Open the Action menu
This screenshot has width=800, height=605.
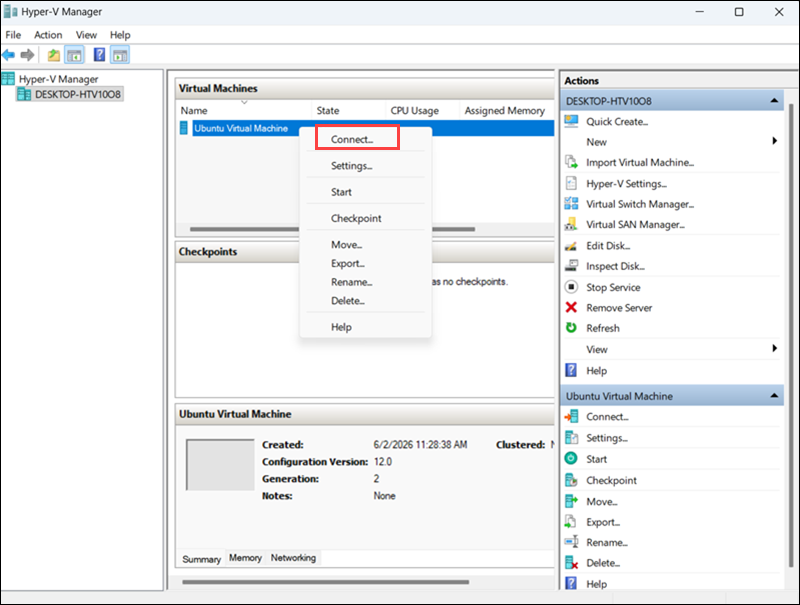click(48, 35)
